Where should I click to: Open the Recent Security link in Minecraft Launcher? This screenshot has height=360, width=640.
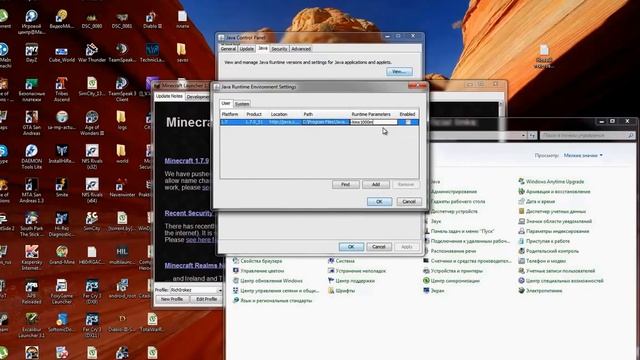(189, 213)
